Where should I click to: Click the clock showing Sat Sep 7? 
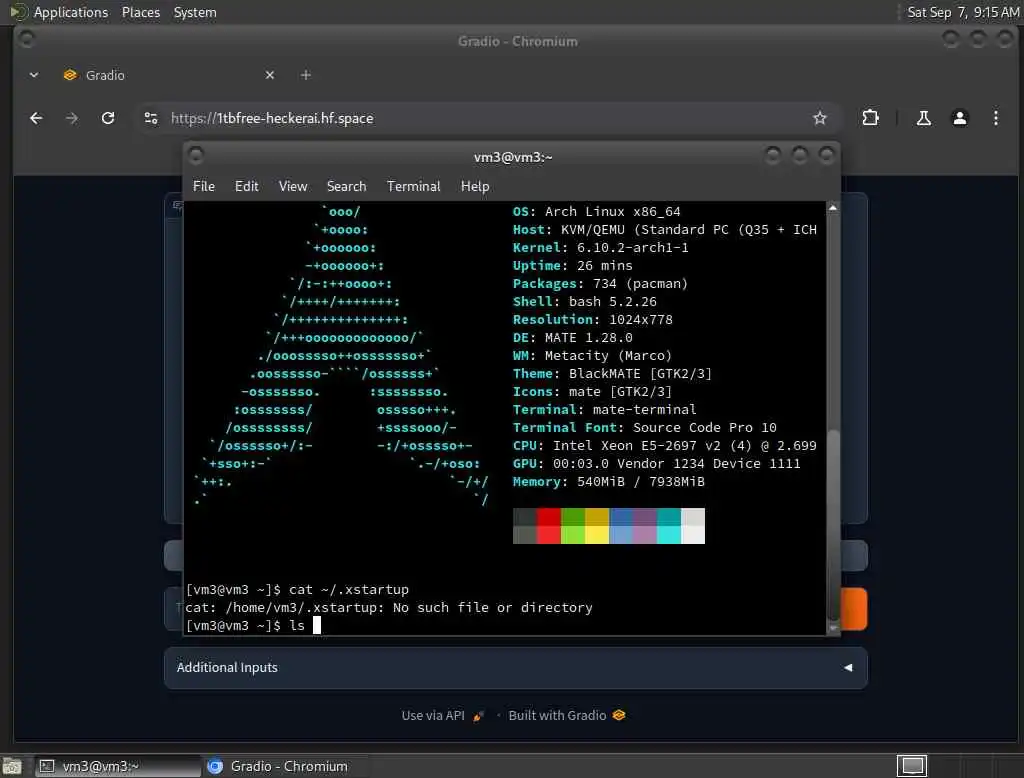963,12
